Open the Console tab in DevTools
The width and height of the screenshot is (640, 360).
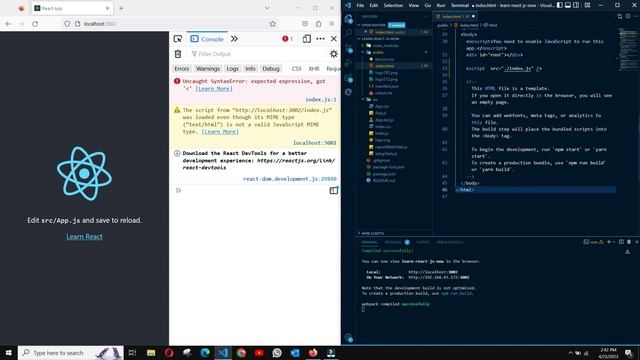[207, 39]
